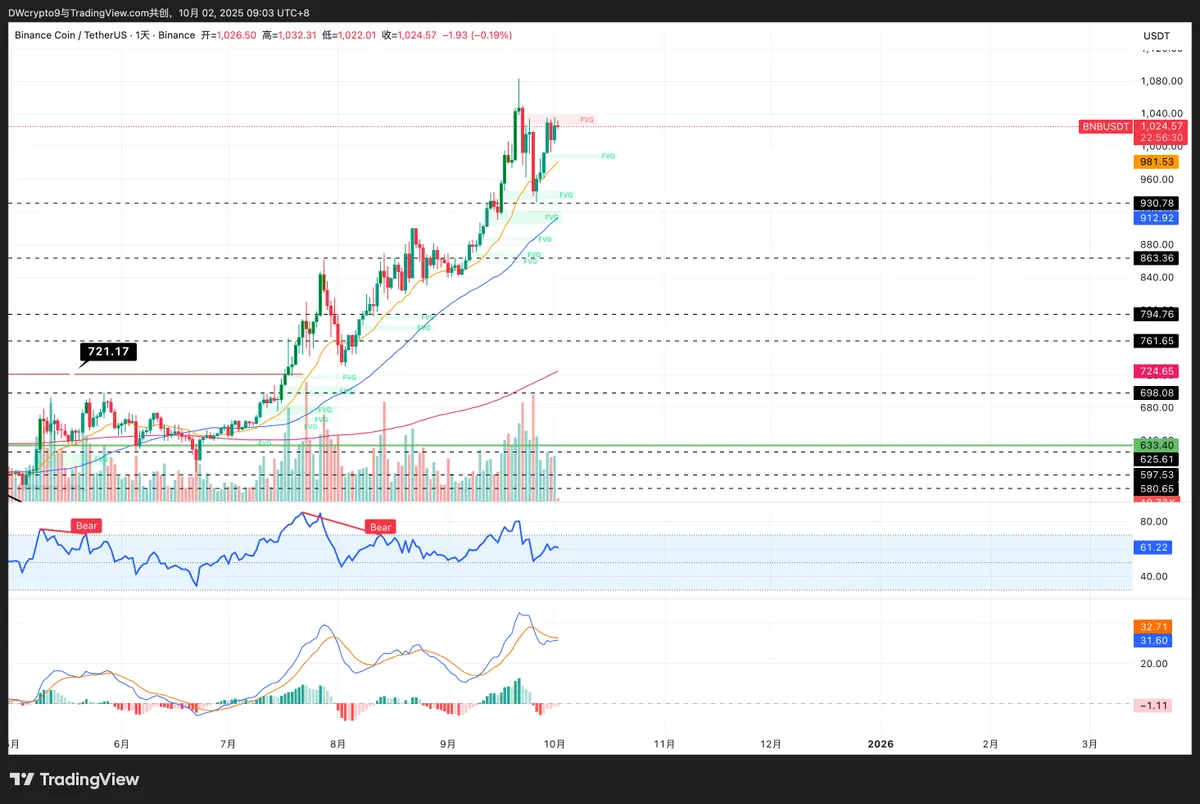Select the current price label 1,024.57
Screen dimensions: 1200x804
(1159, 127)
